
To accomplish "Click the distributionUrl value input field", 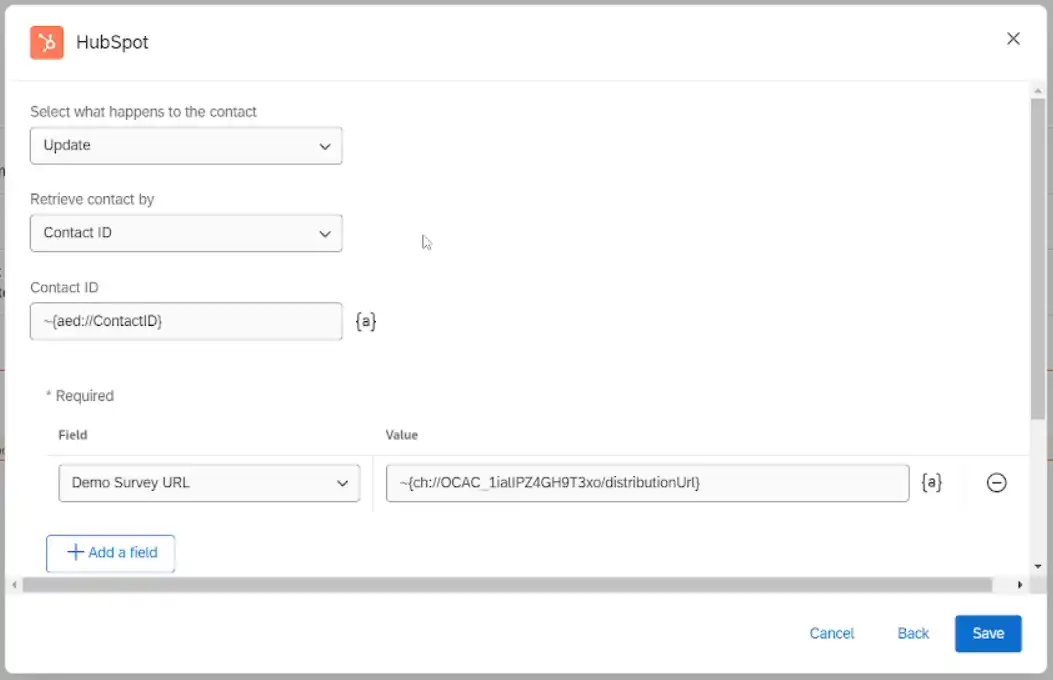I will click(647, 483).
